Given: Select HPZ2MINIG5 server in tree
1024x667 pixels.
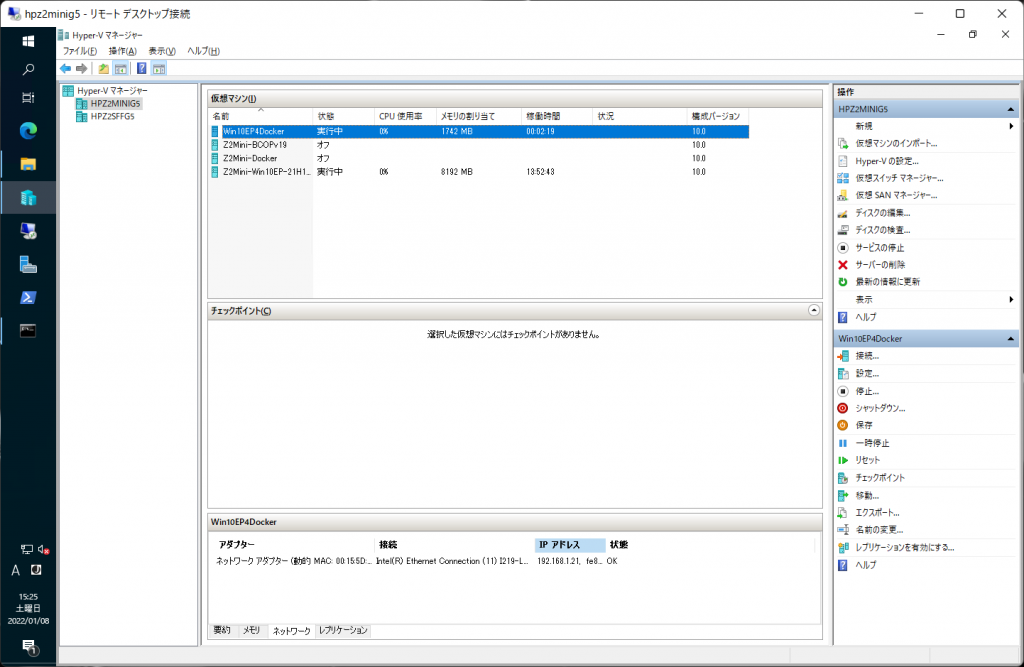Looking at the screenshot, I should [x=115, y=103].
